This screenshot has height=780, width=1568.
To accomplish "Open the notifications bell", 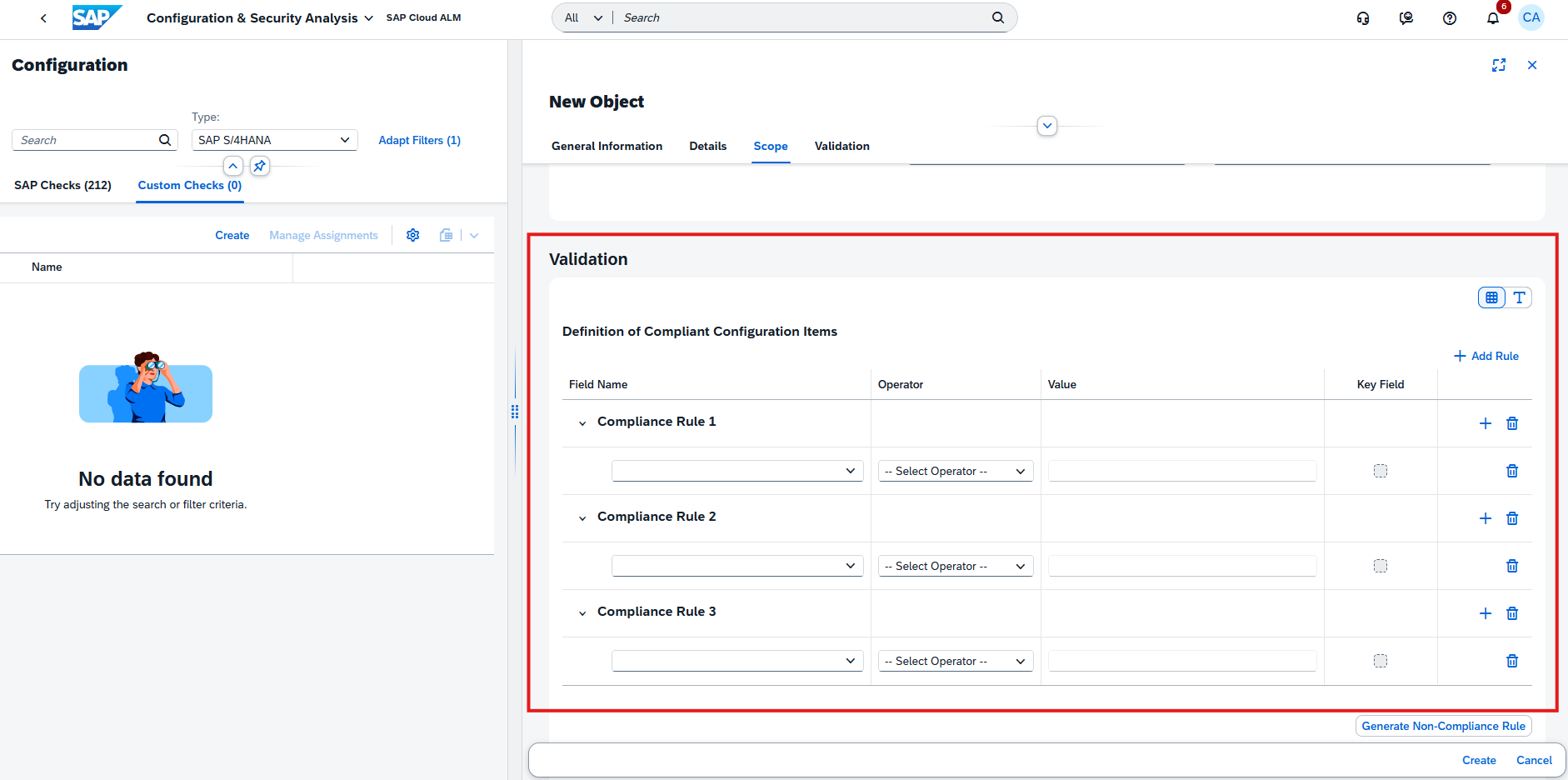I will click(1493, 17).
